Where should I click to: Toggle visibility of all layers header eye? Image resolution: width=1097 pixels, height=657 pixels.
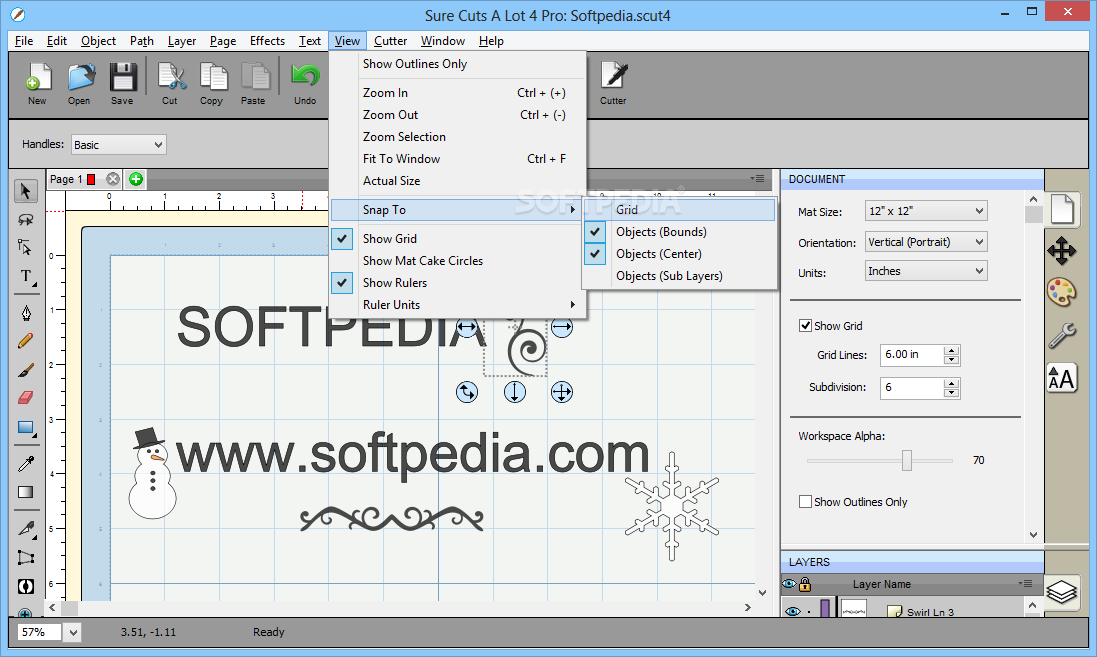point(790,584)
